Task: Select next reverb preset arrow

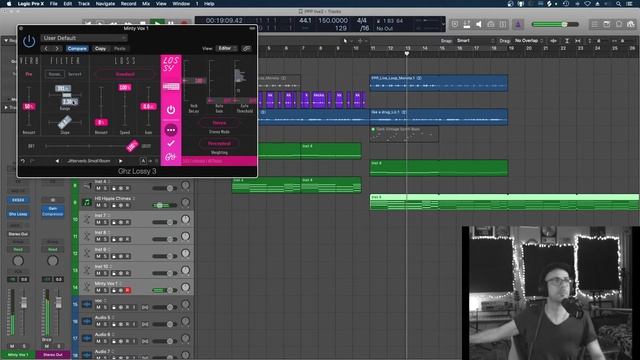Action: 120,161
